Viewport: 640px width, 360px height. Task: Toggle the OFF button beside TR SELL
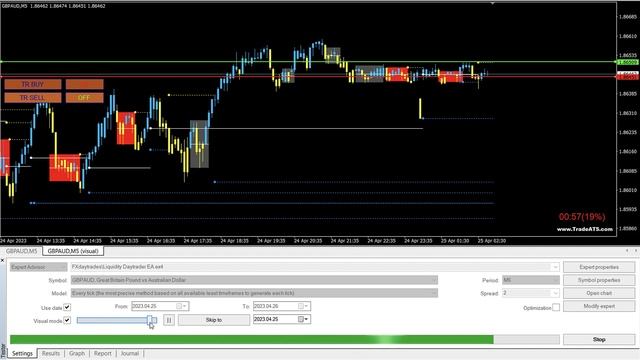(84, 98)
